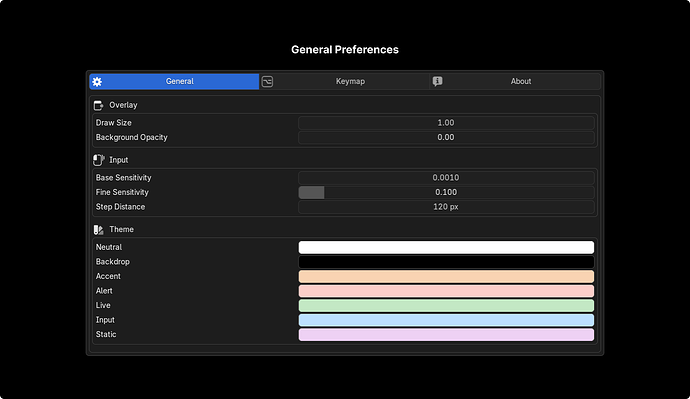Click the Draw Size label

pyautogui.click(x=114, y=123)
